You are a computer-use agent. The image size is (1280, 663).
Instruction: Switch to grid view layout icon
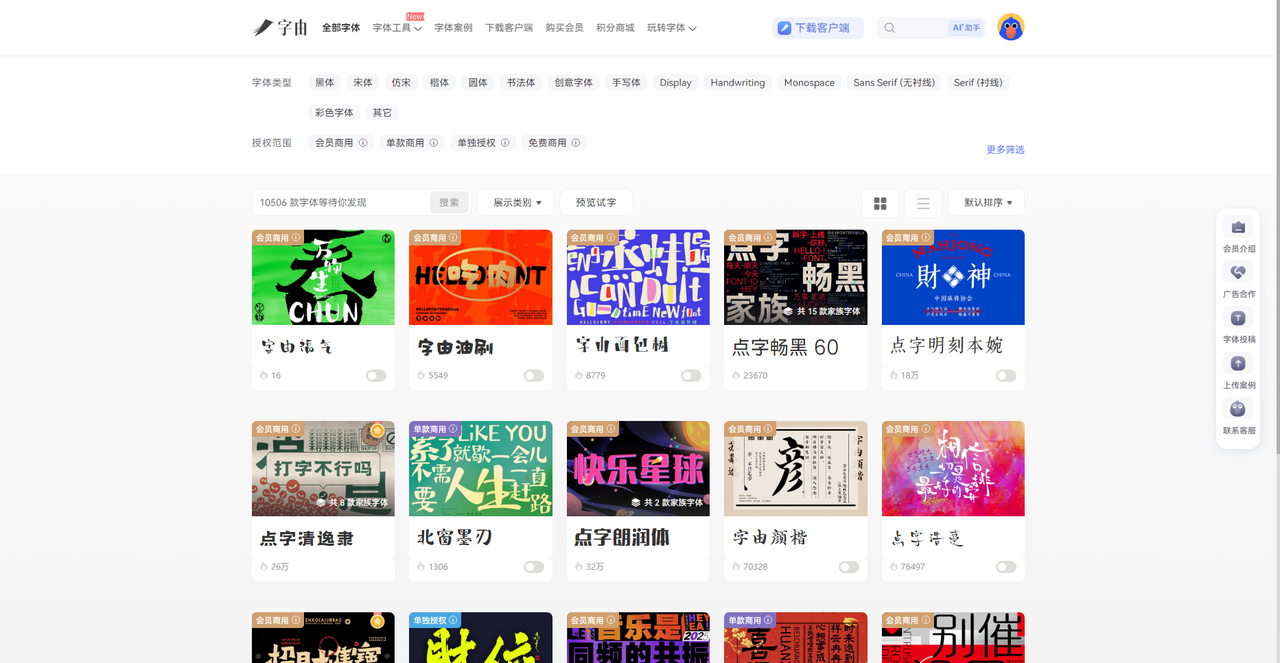point(880,203)
